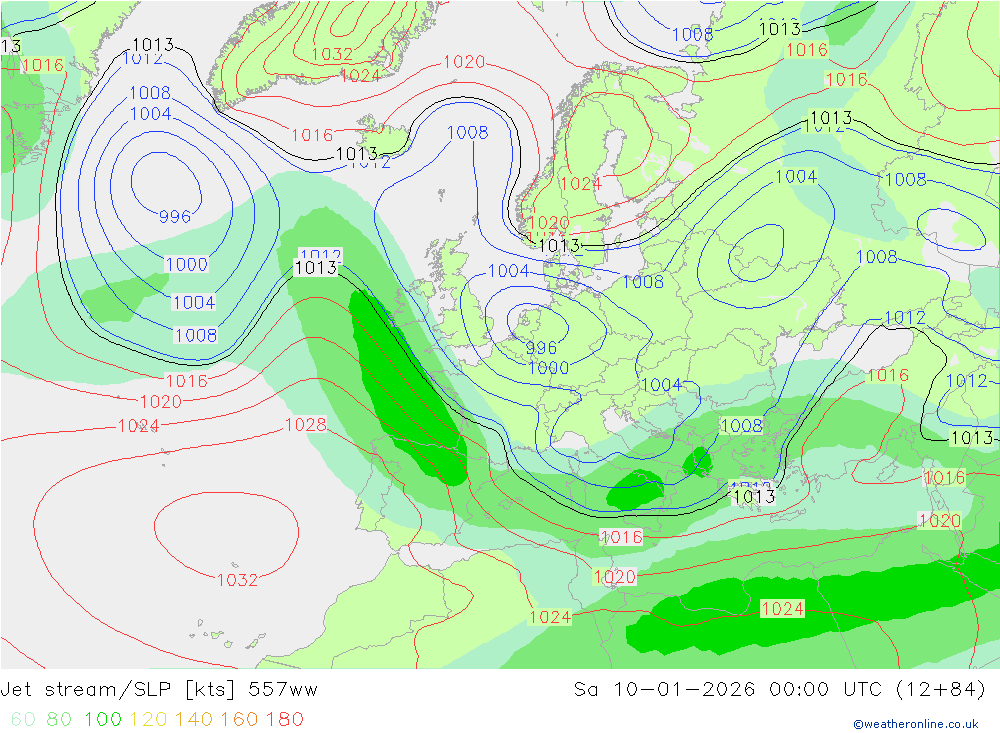Screen dimensions: 1000x733
Task: Pick the 160 kts legend value
Action: point(239,719)
